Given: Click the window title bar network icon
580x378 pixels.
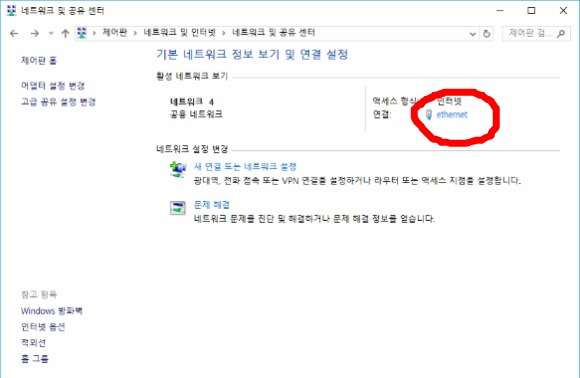Looking at the screenshot, I should (11, 10).
